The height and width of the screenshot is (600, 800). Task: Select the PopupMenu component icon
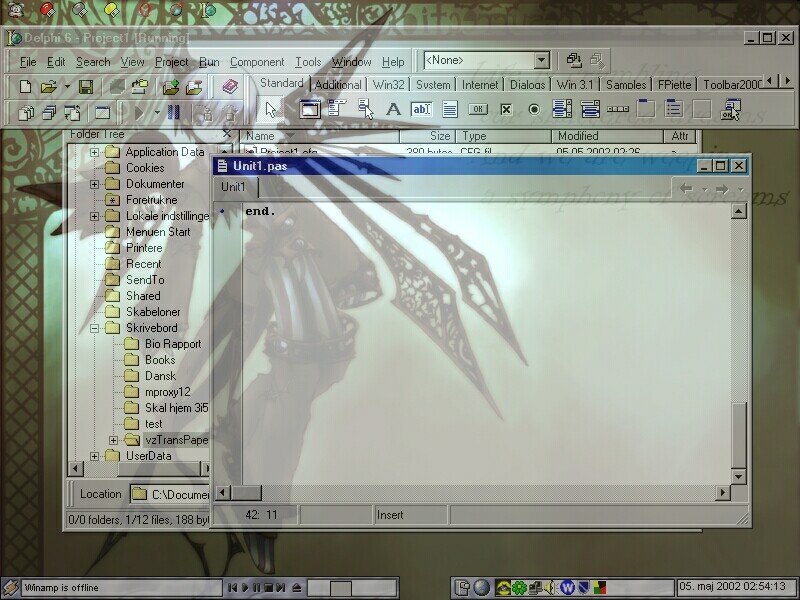[365, 109]
